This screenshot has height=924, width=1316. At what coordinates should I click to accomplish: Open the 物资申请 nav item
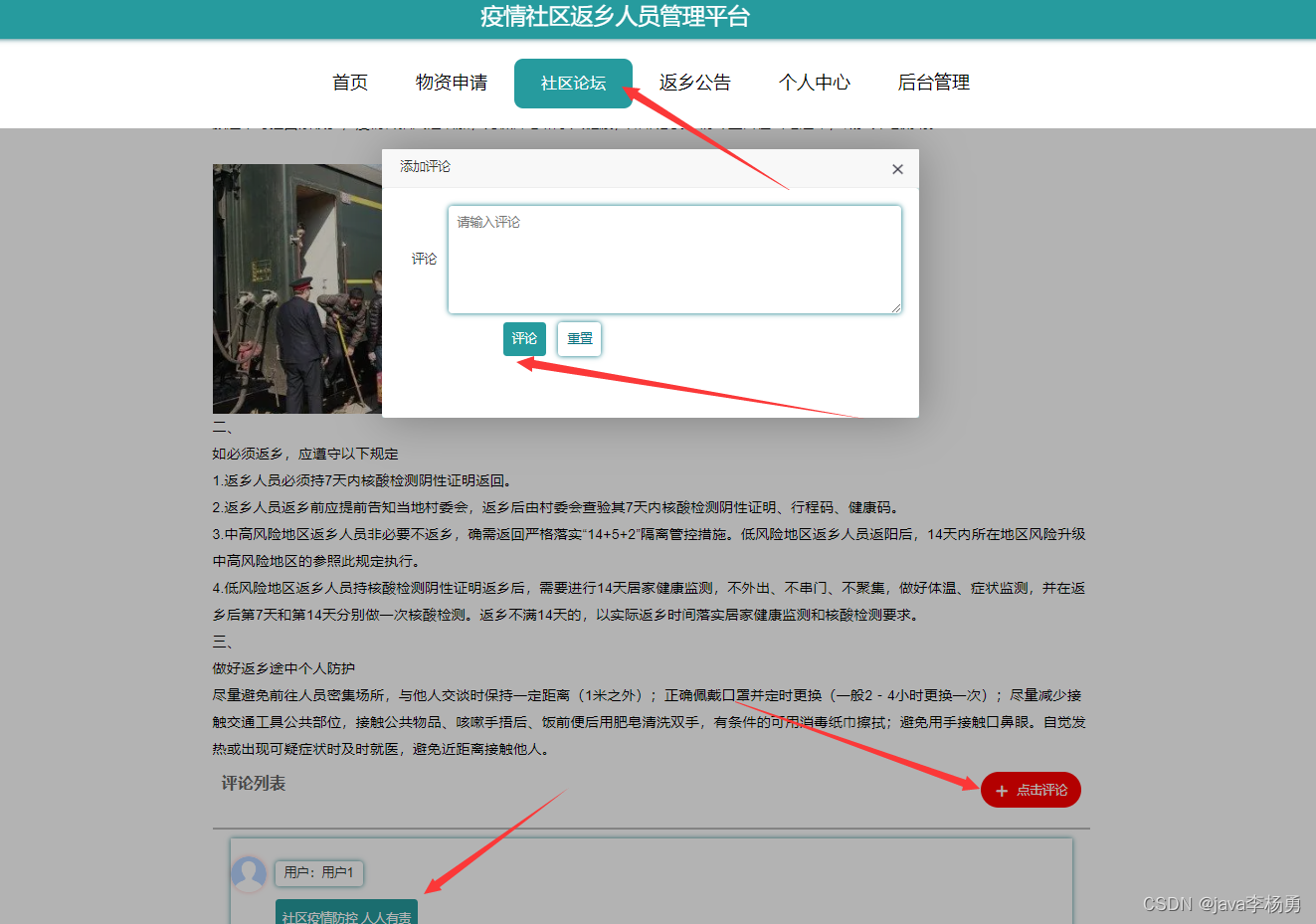point(452,83)
